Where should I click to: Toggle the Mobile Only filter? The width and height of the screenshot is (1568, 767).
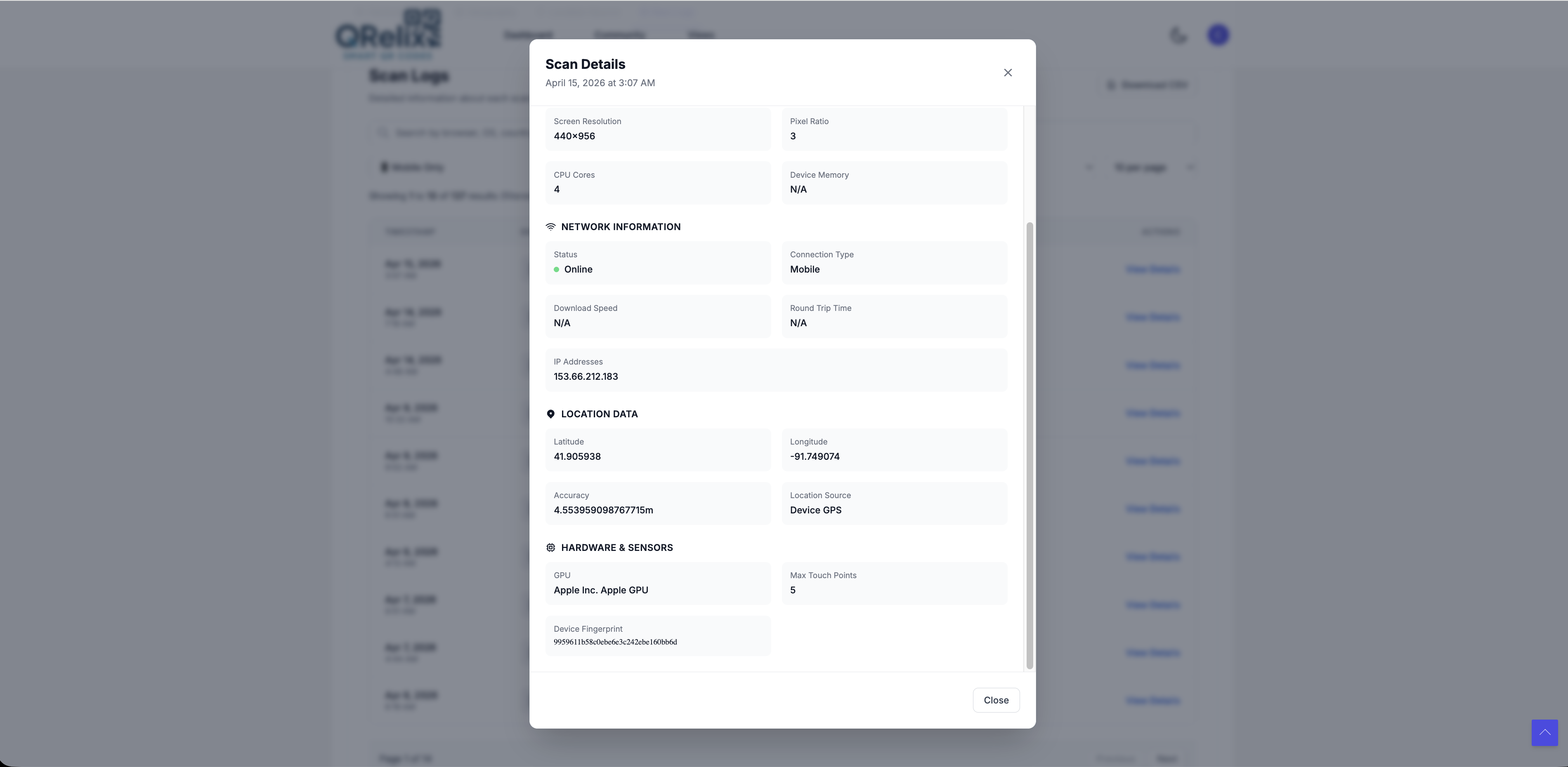413,167
